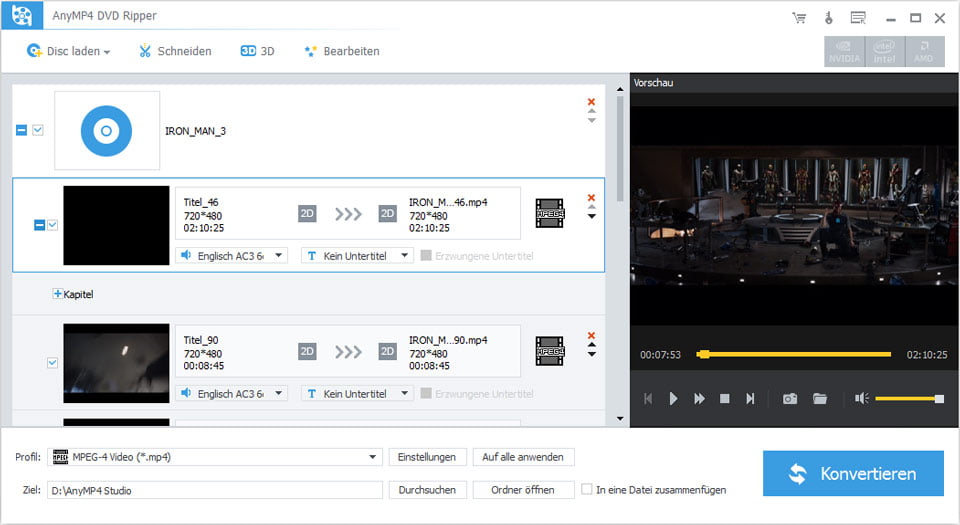
Task: Move Titel_46 up in the list
Action: coord(591,207)
